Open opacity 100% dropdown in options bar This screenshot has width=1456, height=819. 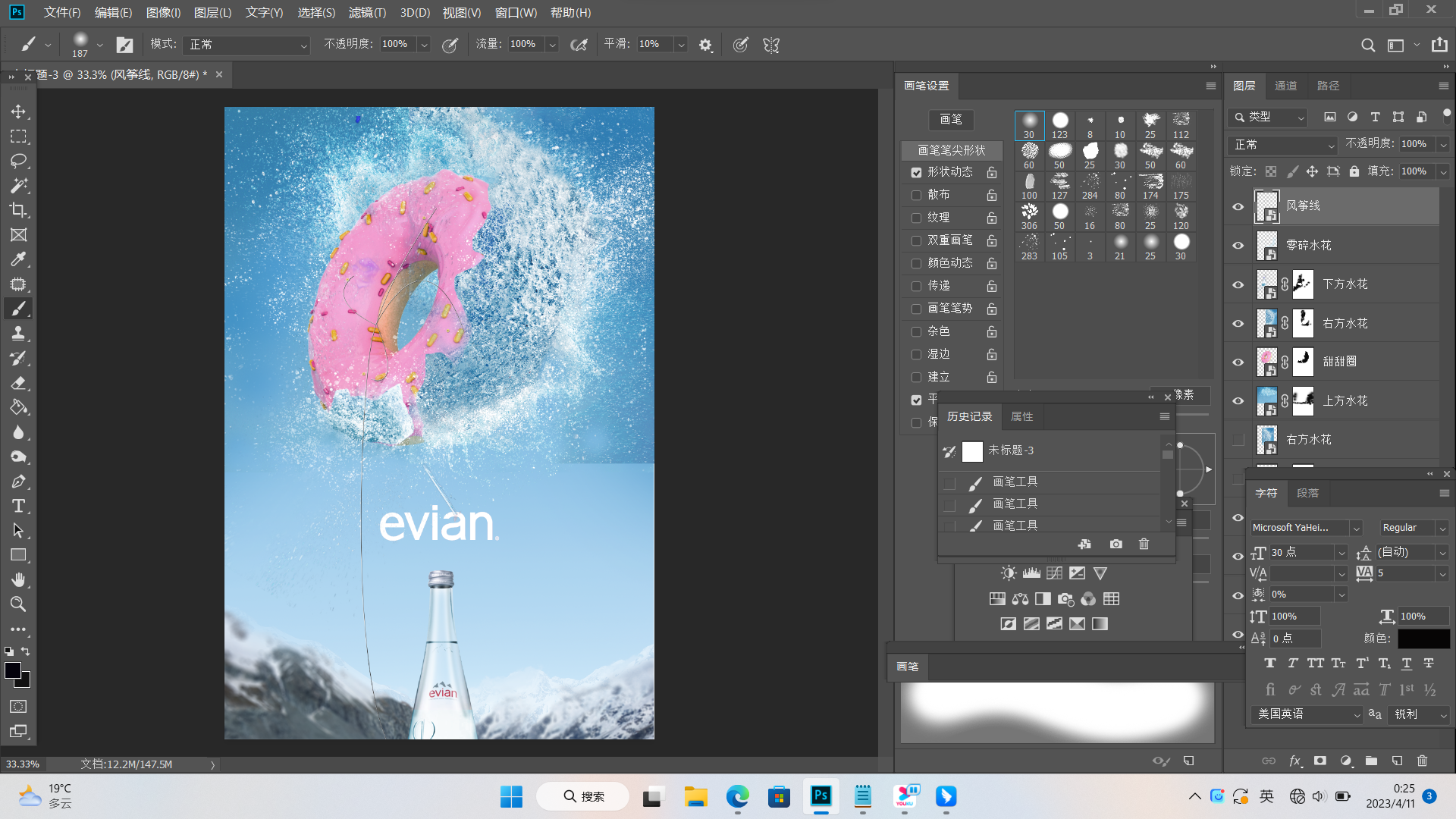(x=425, y=45)
